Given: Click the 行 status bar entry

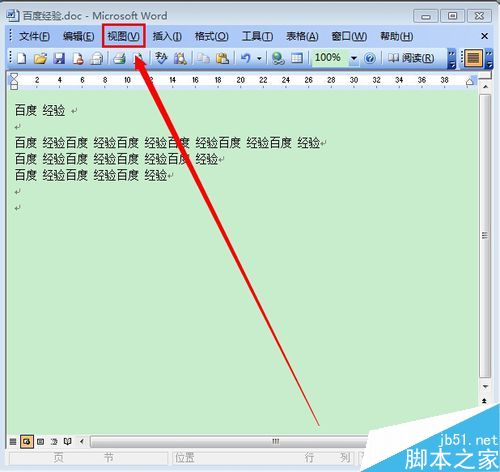Looking at the screenshot, I should point(309,458).
